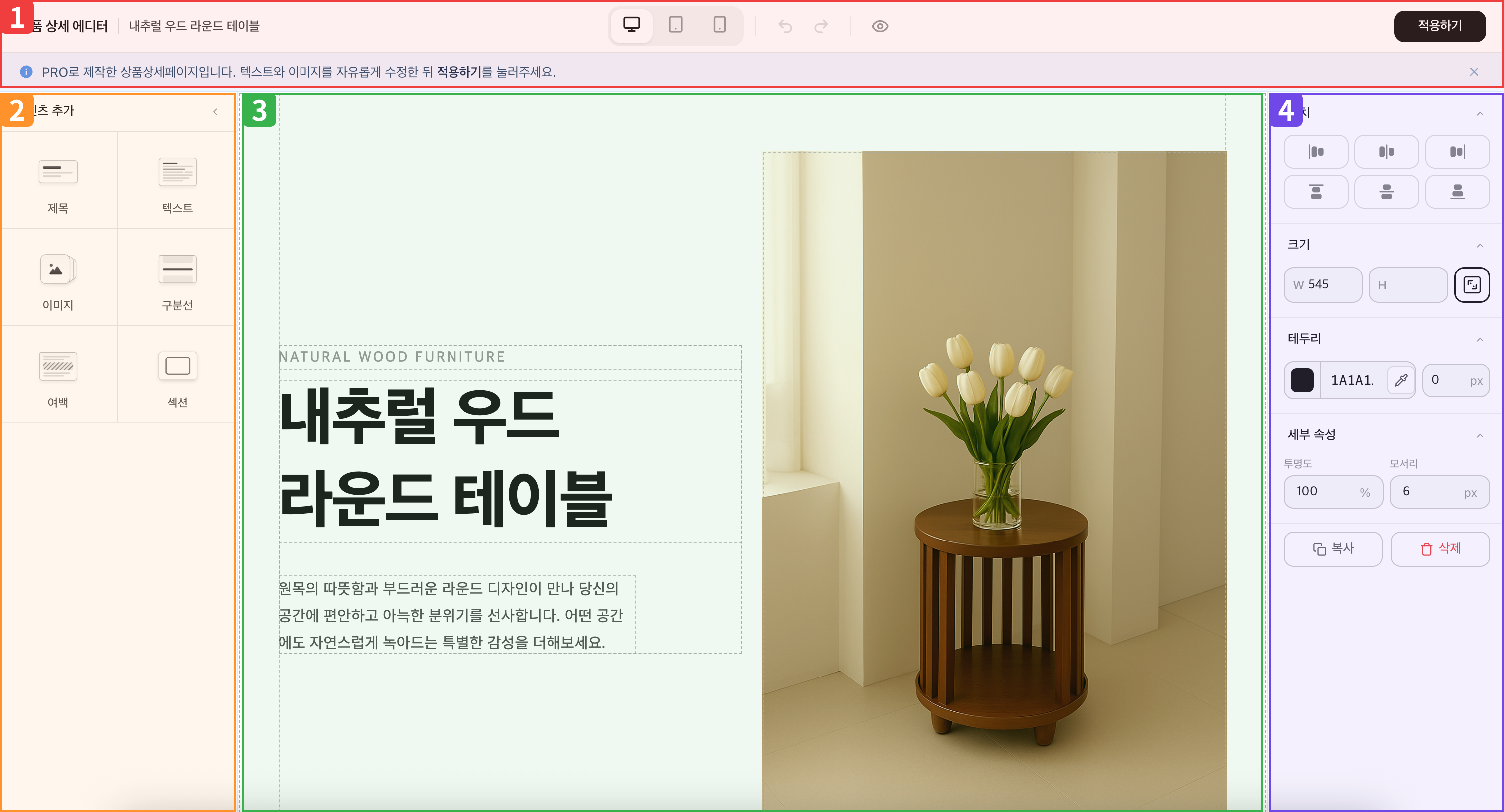The height and width of the screenshot is (812, 1504).
Task: Switch to mobile preview mode
Action: tap(719, 26)
